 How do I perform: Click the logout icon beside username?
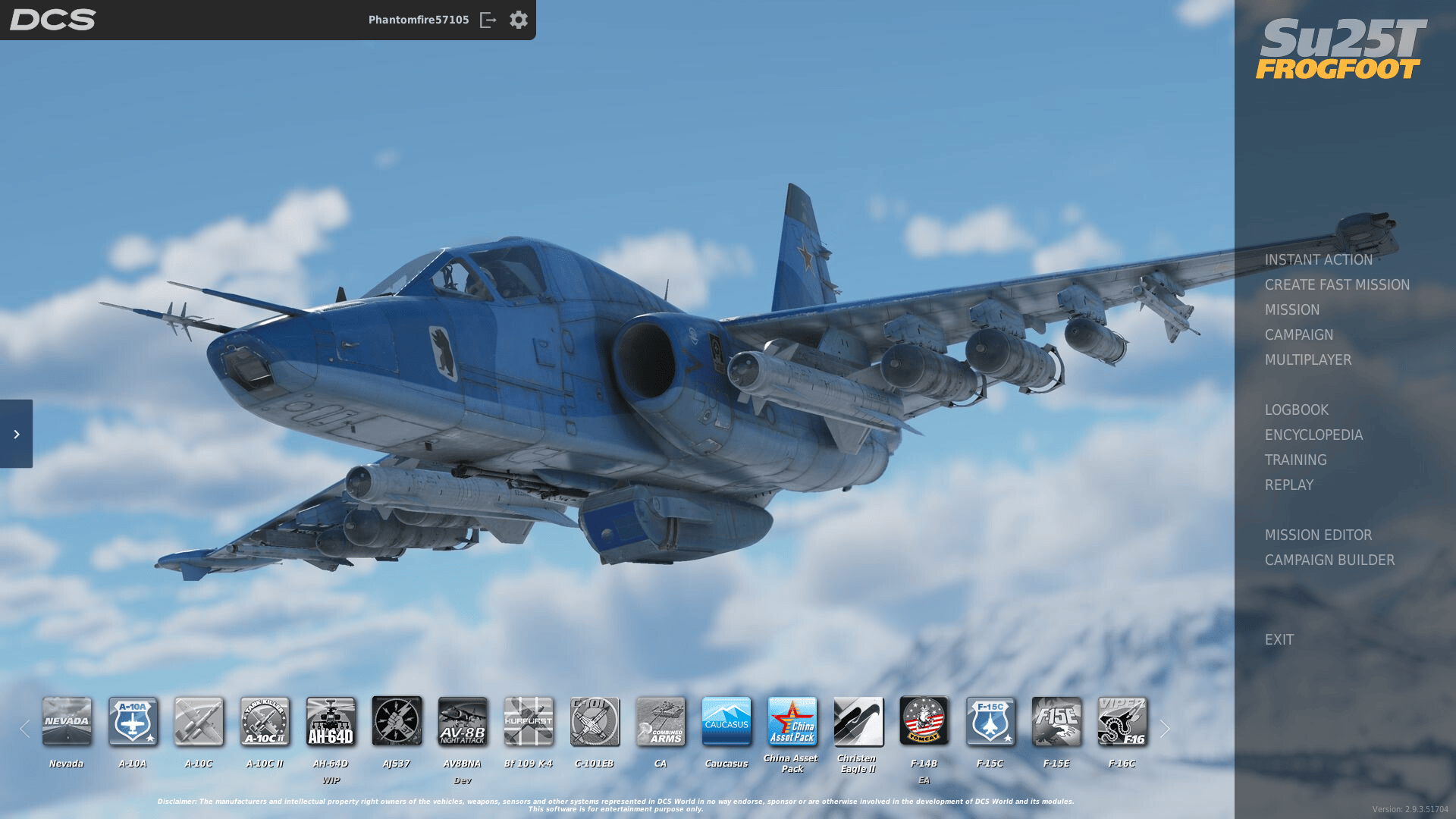[x=488, y=20]
